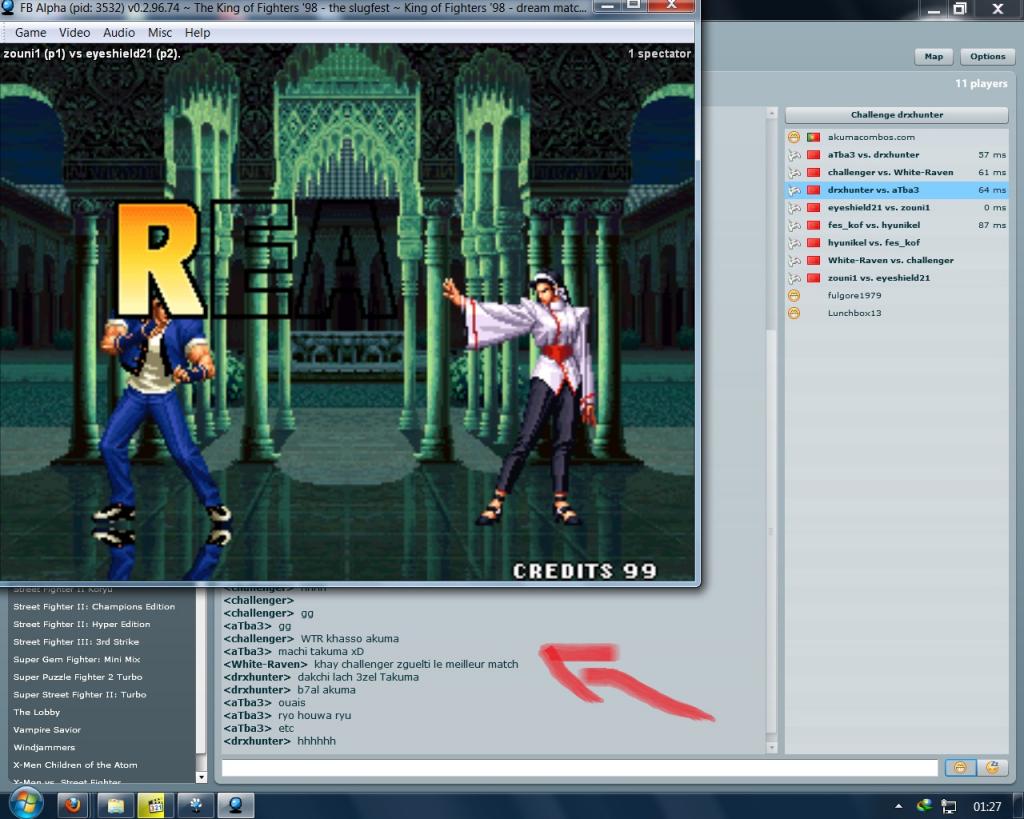This screenshot has height=819, width=1024.
Task: Click the smiley status icon beside Lunchbox13
Action: [x=793, y=313]
